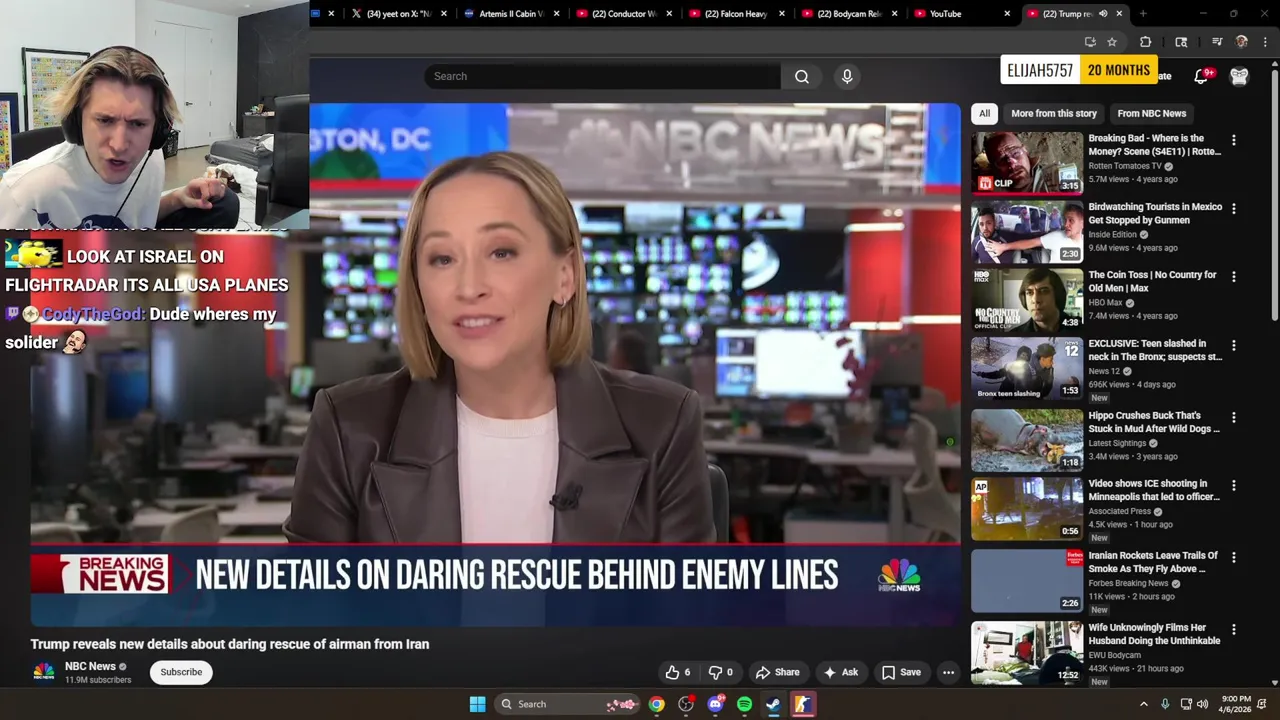Select the All filter chip

point(984,113)
